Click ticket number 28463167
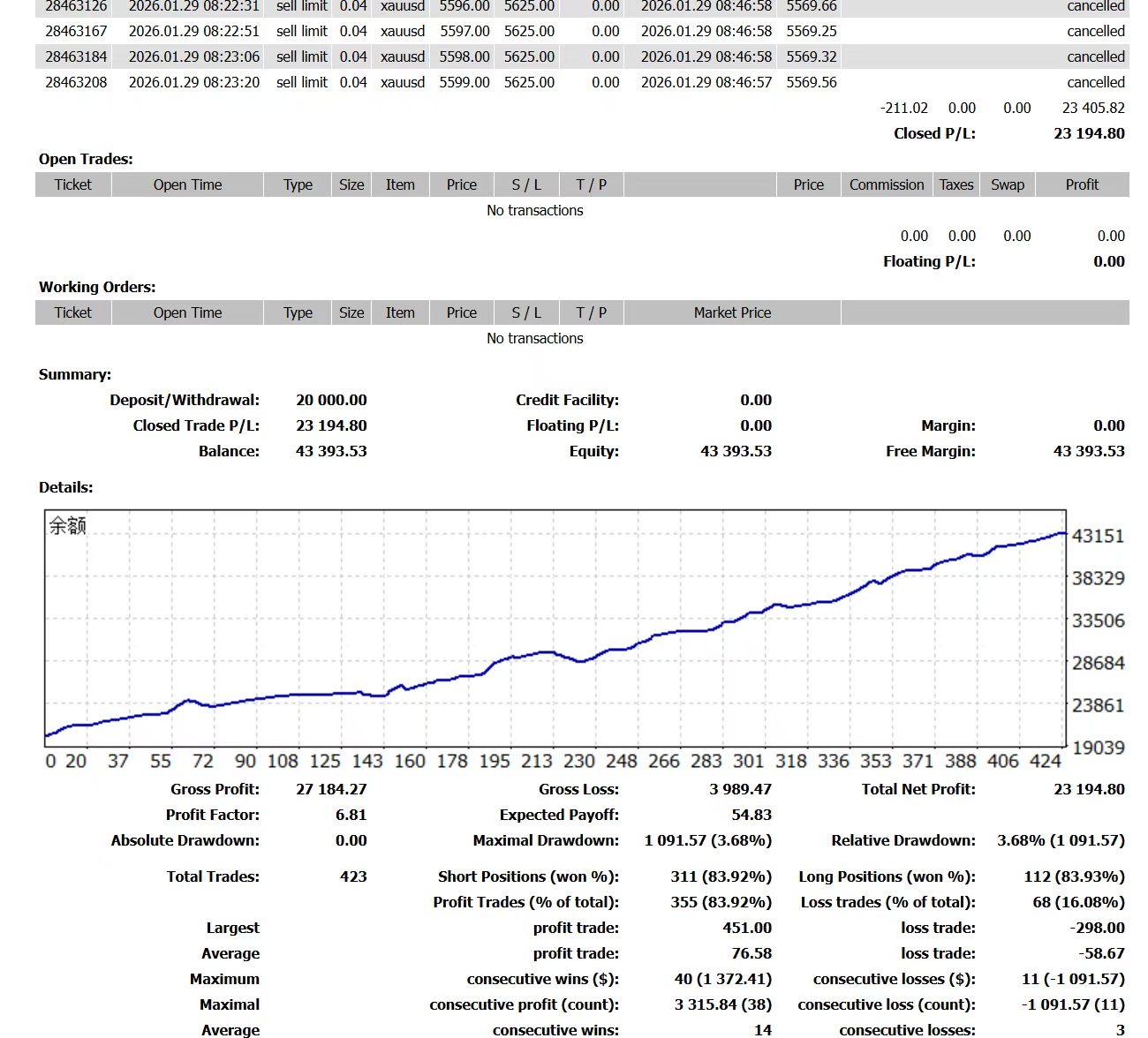This screenshot has height=1038, width=1148. pos(76,31)
